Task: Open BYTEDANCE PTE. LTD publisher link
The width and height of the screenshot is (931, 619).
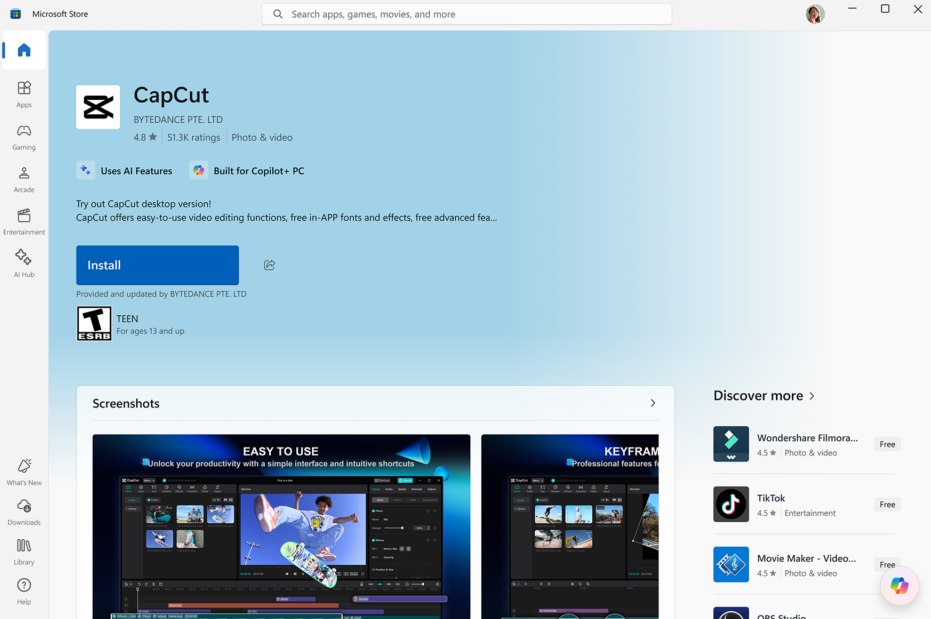Action: point(178,119)
